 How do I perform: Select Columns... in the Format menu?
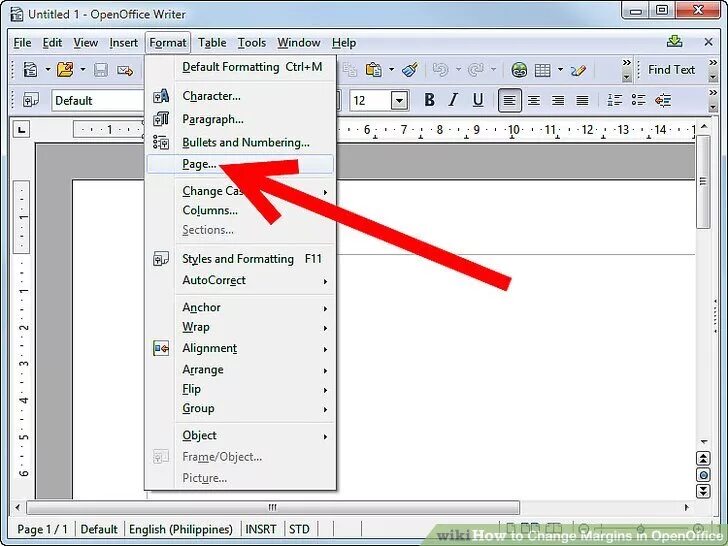[240, 210]
